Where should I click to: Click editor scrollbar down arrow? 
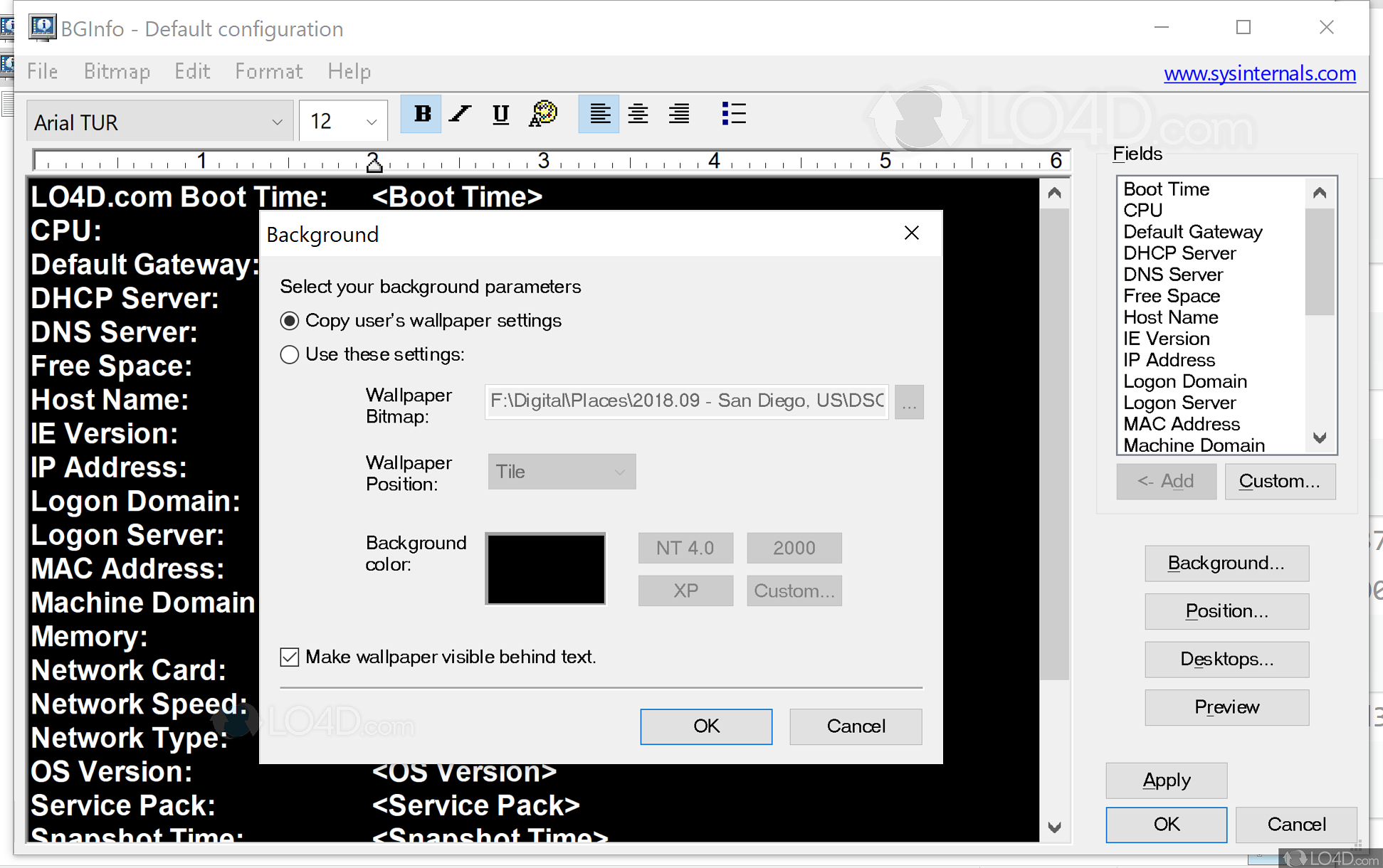1055,827
